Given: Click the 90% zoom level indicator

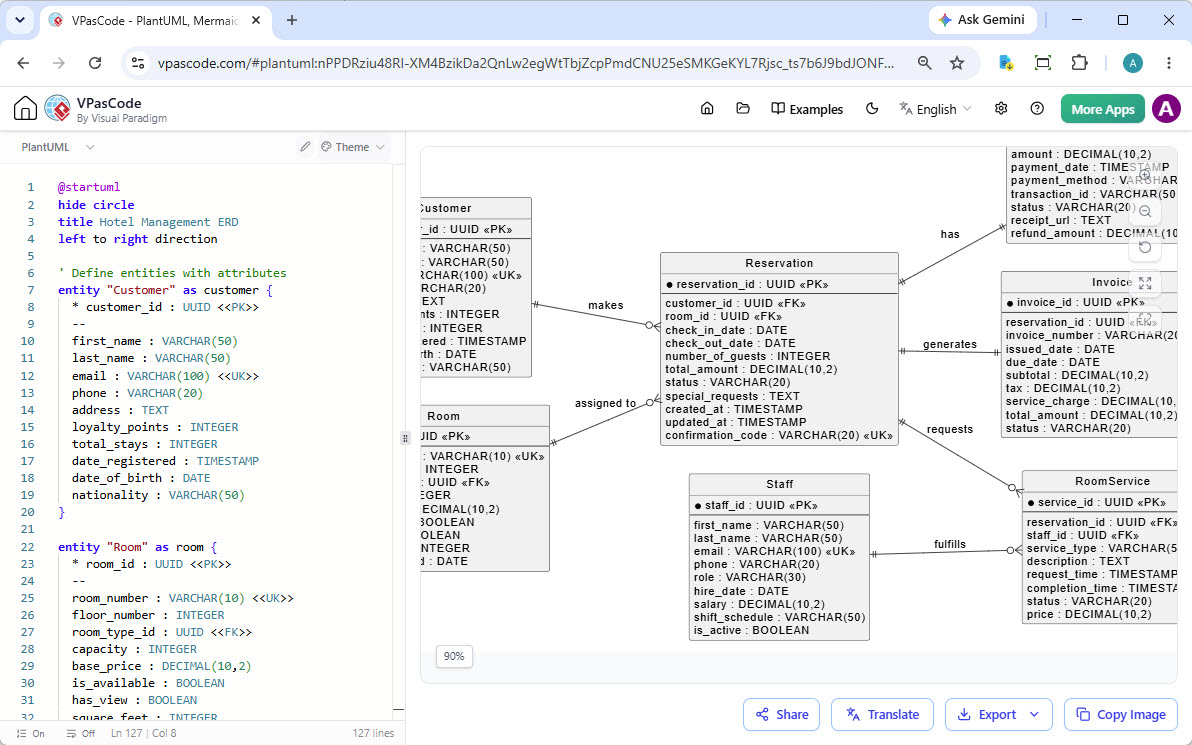Looking at the screenshot, I should click(454, 656).
